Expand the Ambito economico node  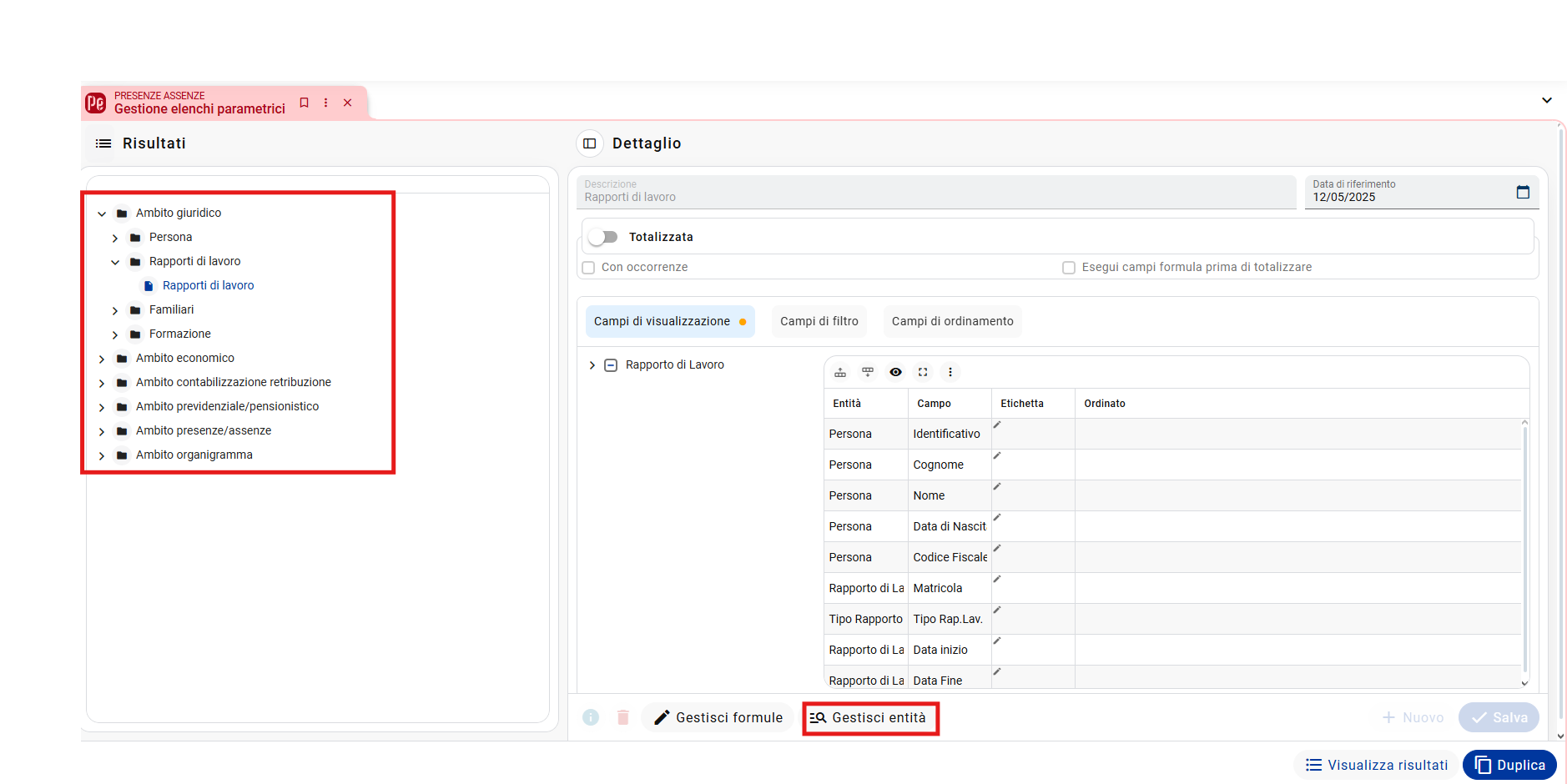click(x=102, y=359)
